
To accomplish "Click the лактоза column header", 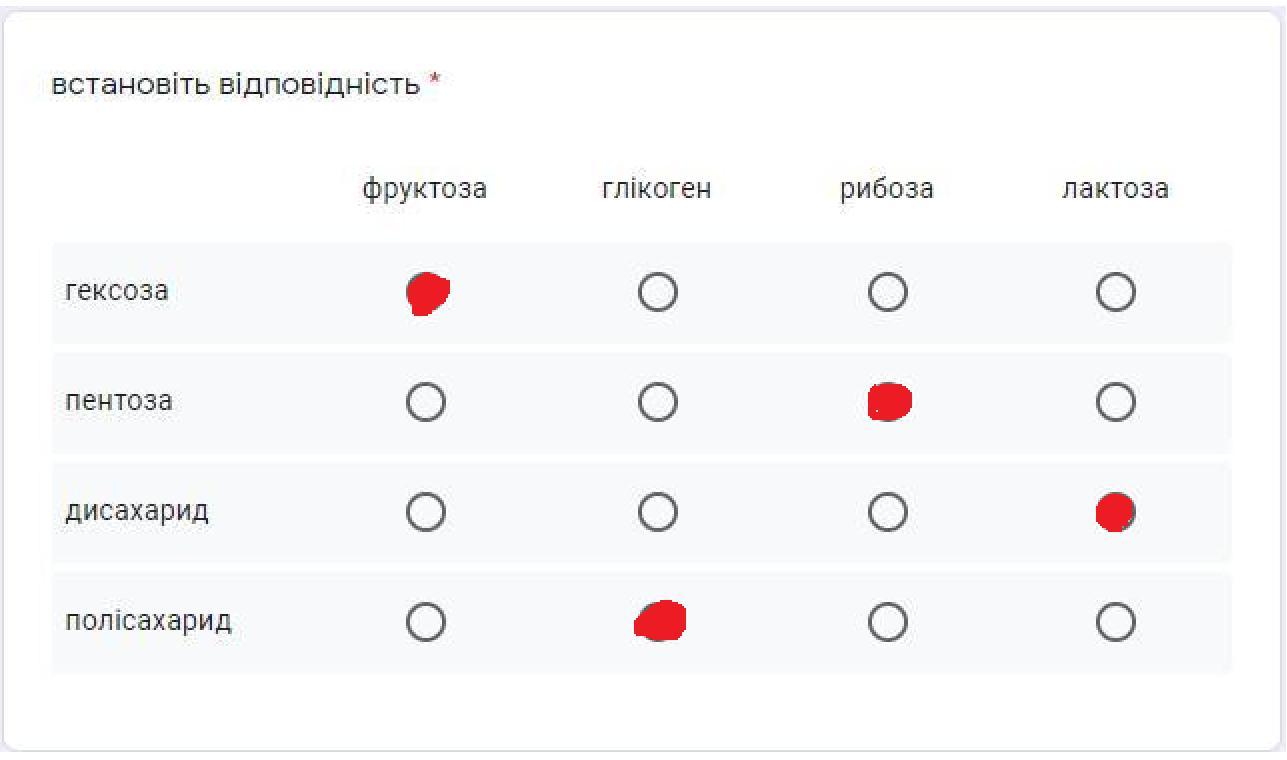I will tap(1115, 188).
